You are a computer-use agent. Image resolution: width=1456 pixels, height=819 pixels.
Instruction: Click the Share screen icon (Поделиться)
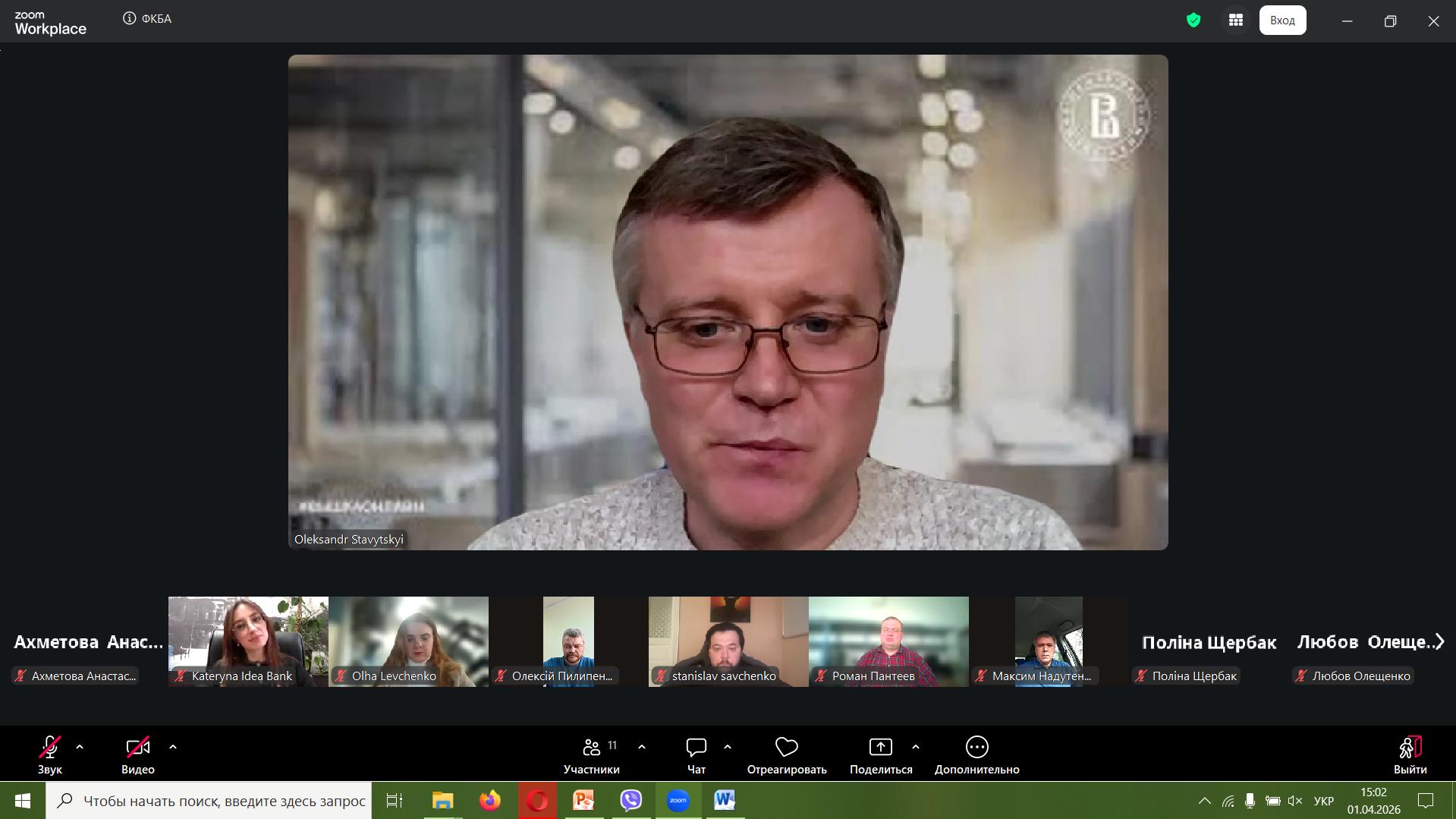point(880,748)
